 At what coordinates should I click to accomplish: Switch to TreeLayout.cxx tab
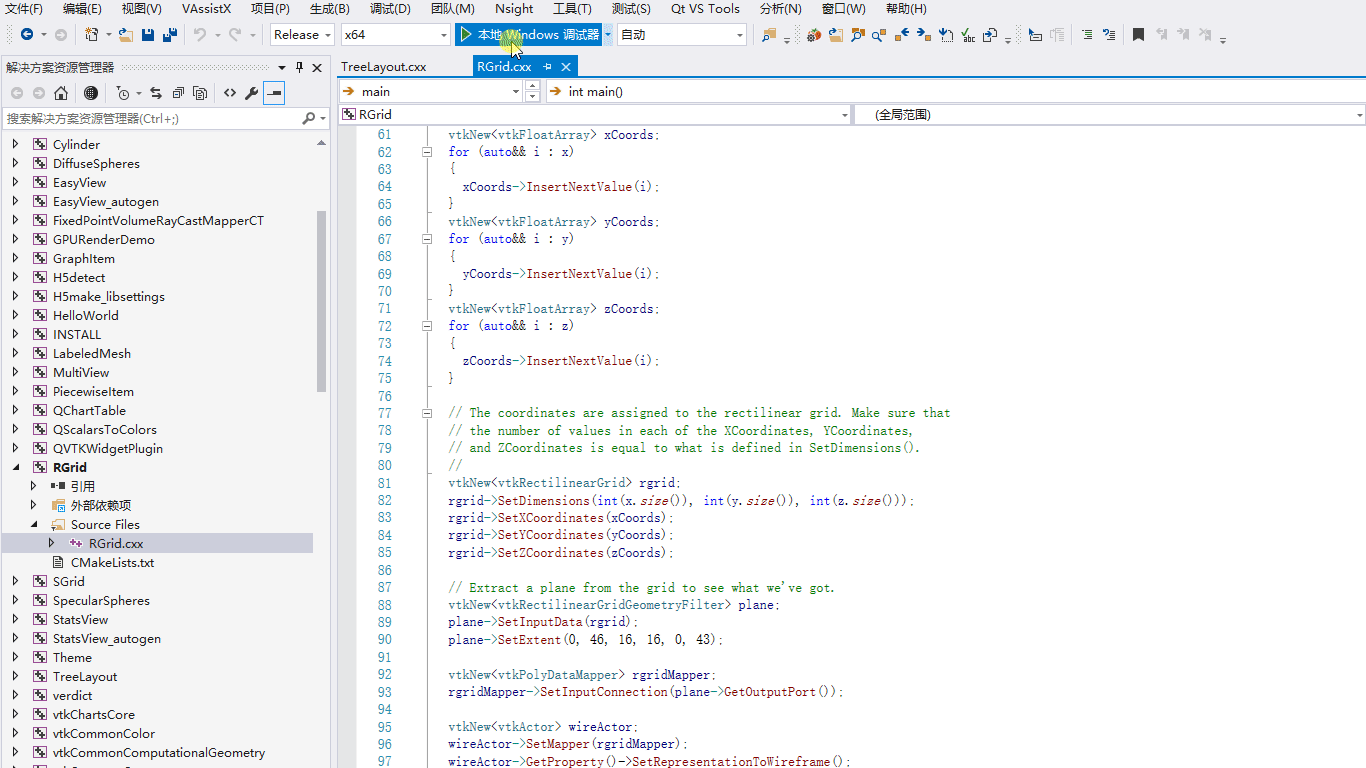pos(383,67)
